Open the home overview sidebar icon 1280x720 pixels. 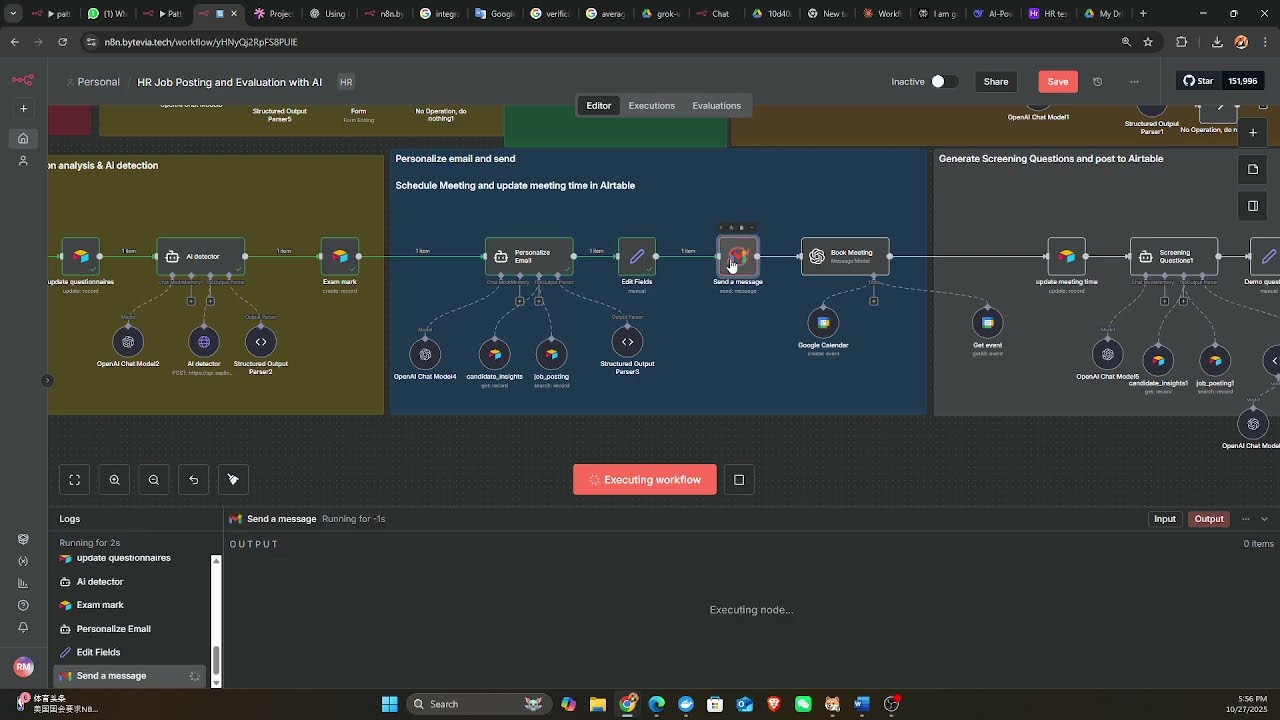(23, 138)
